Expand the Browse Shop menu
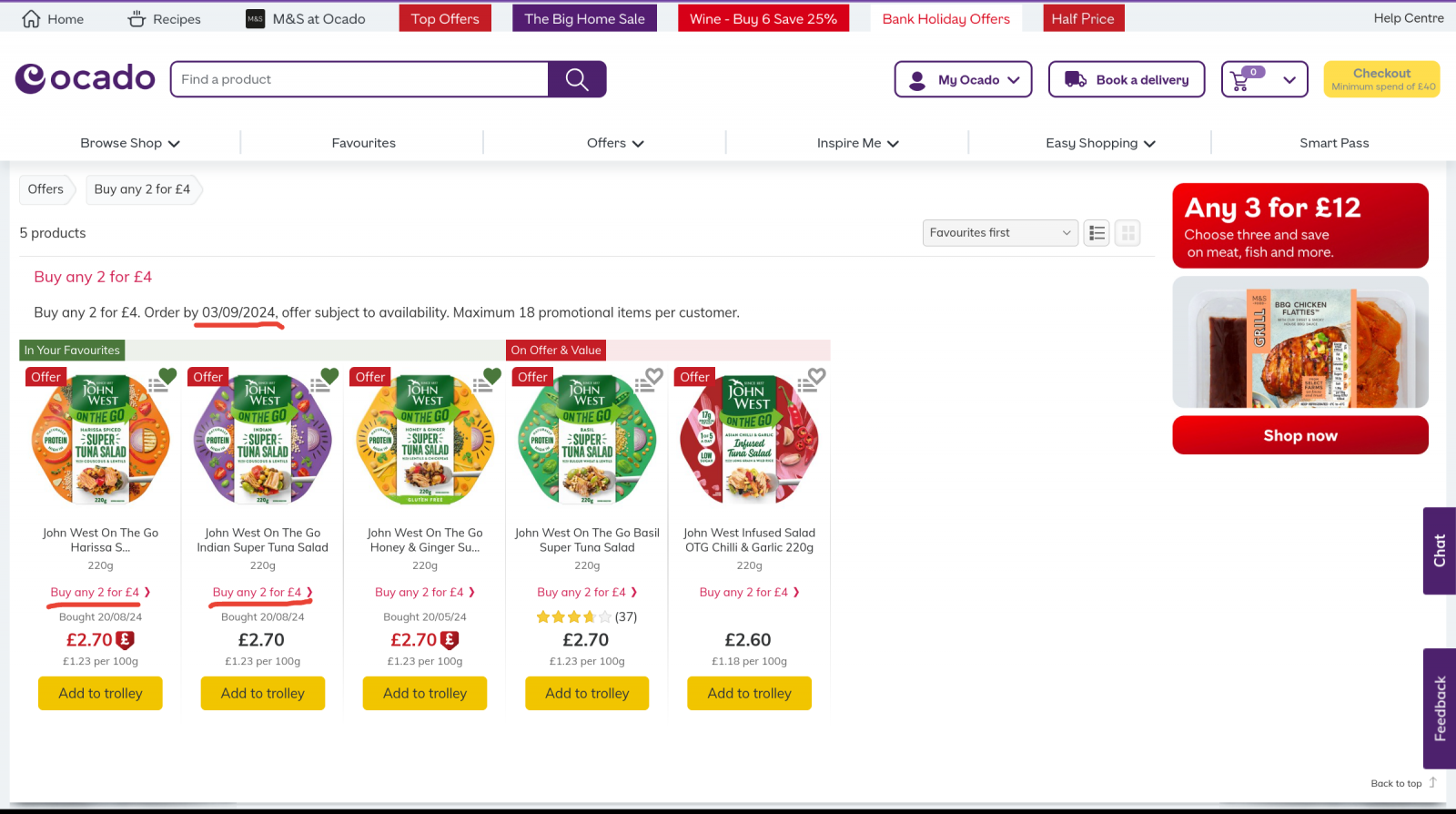 pyautogui.click(x=130, y=143)
